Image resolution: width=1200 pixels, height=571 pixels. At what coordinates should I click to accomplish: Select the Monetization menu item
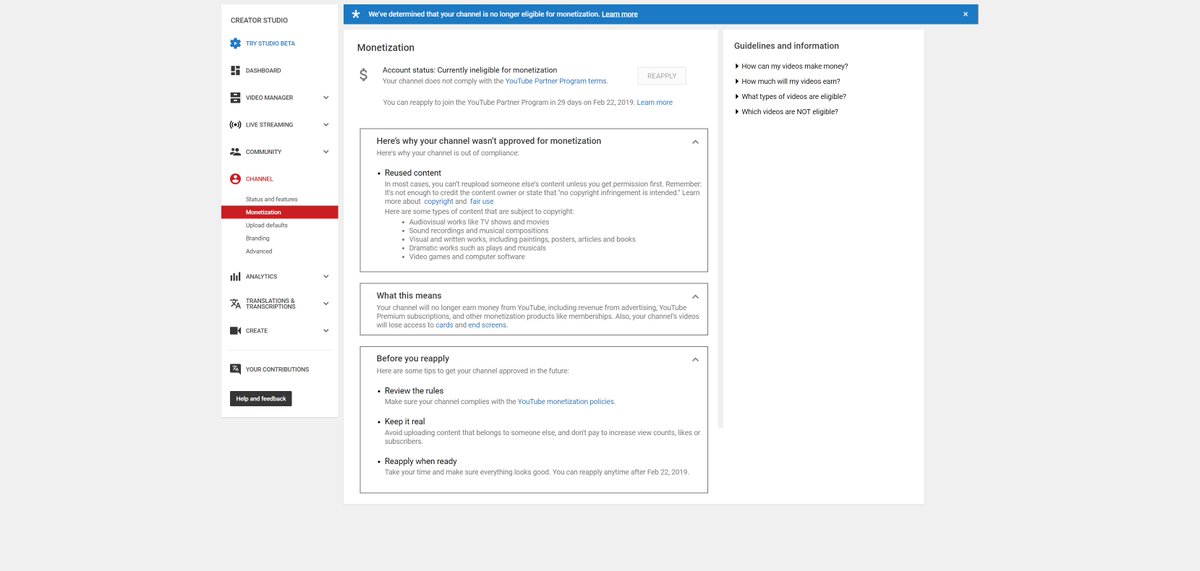(x=280, y=212)
